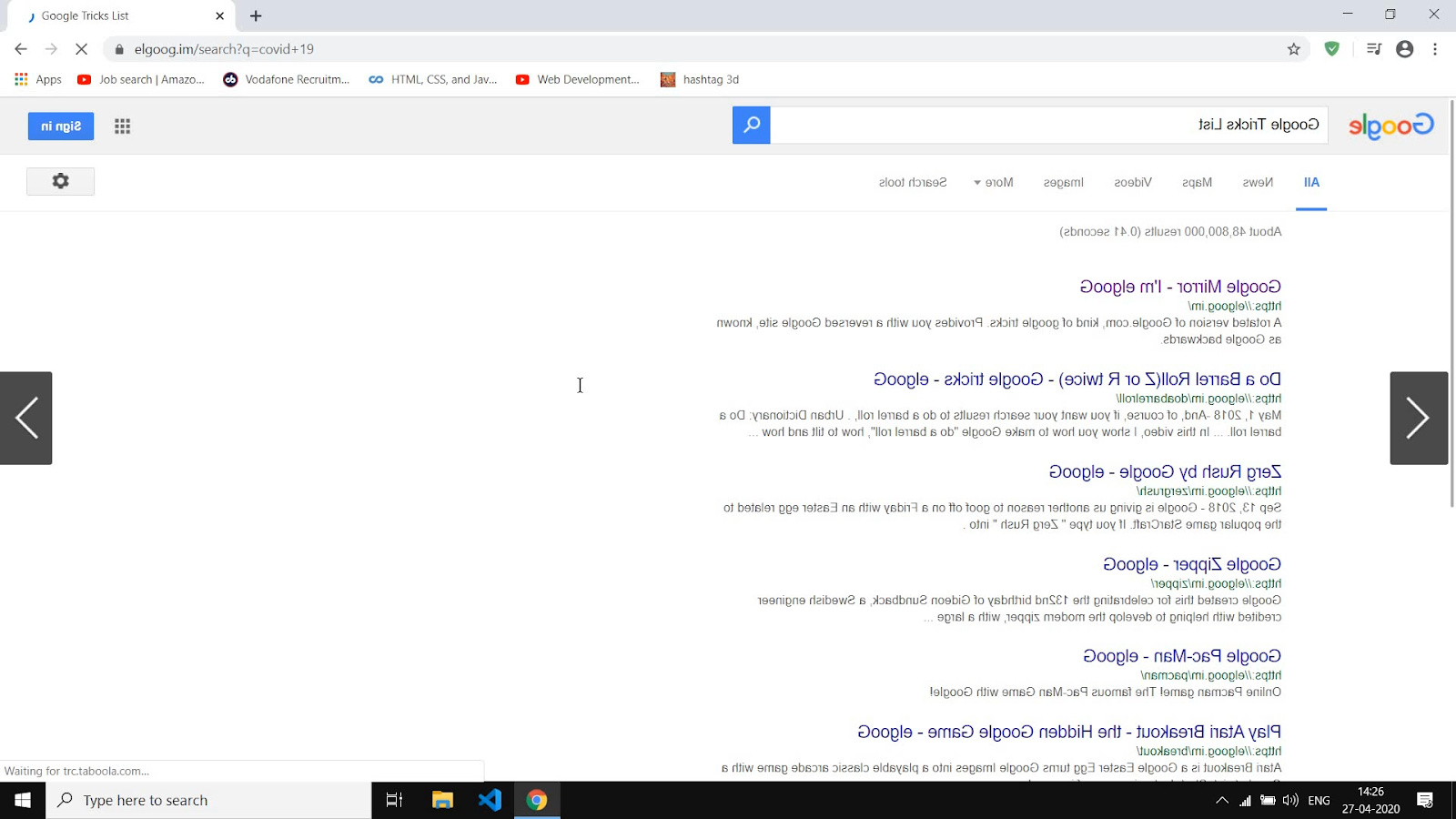
Task: Open Do a Barrel Roll result link
Action: (1077, 379)
